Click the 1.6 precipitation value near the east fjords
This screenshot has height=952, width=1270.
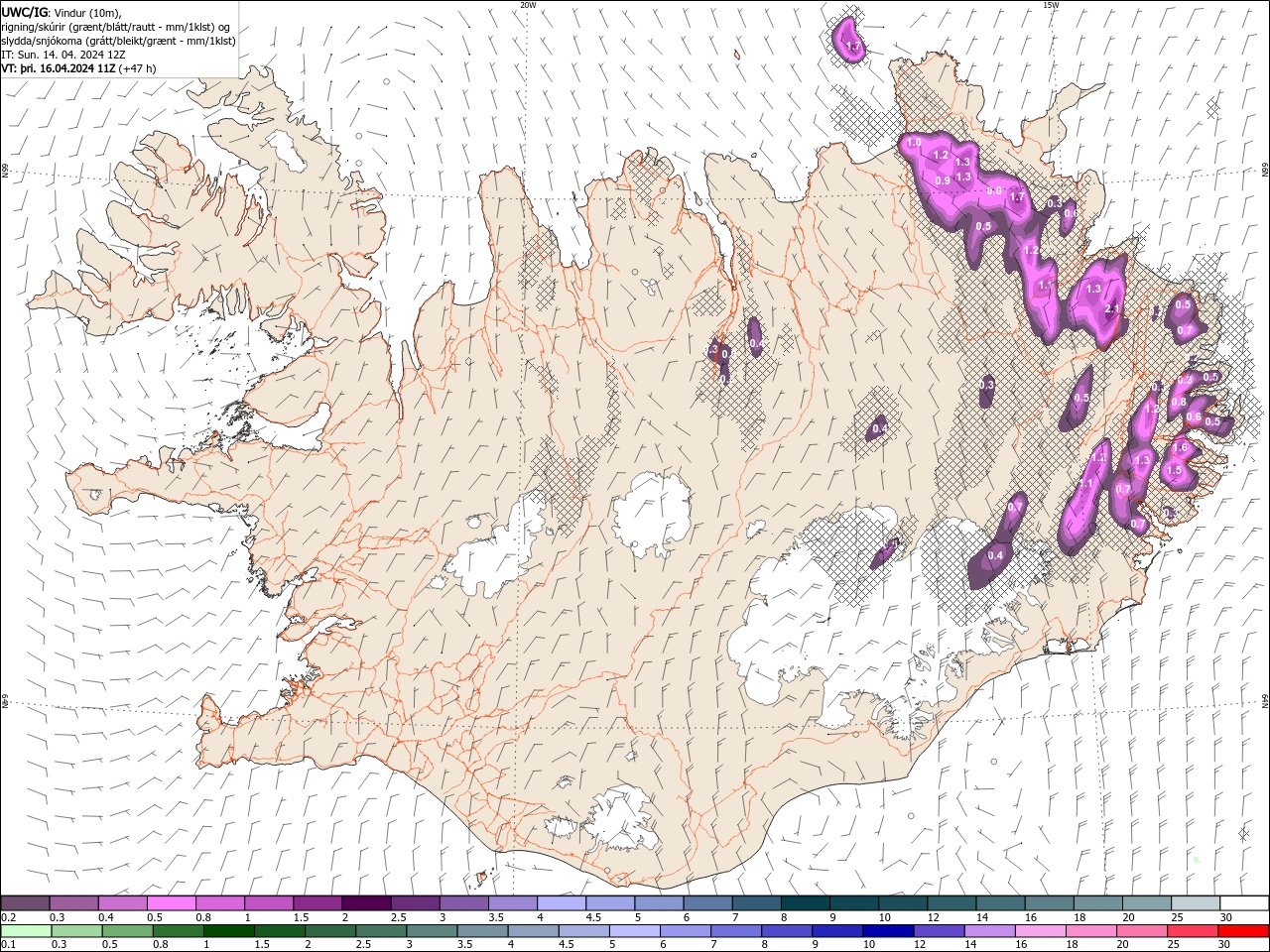point(1180,448)
